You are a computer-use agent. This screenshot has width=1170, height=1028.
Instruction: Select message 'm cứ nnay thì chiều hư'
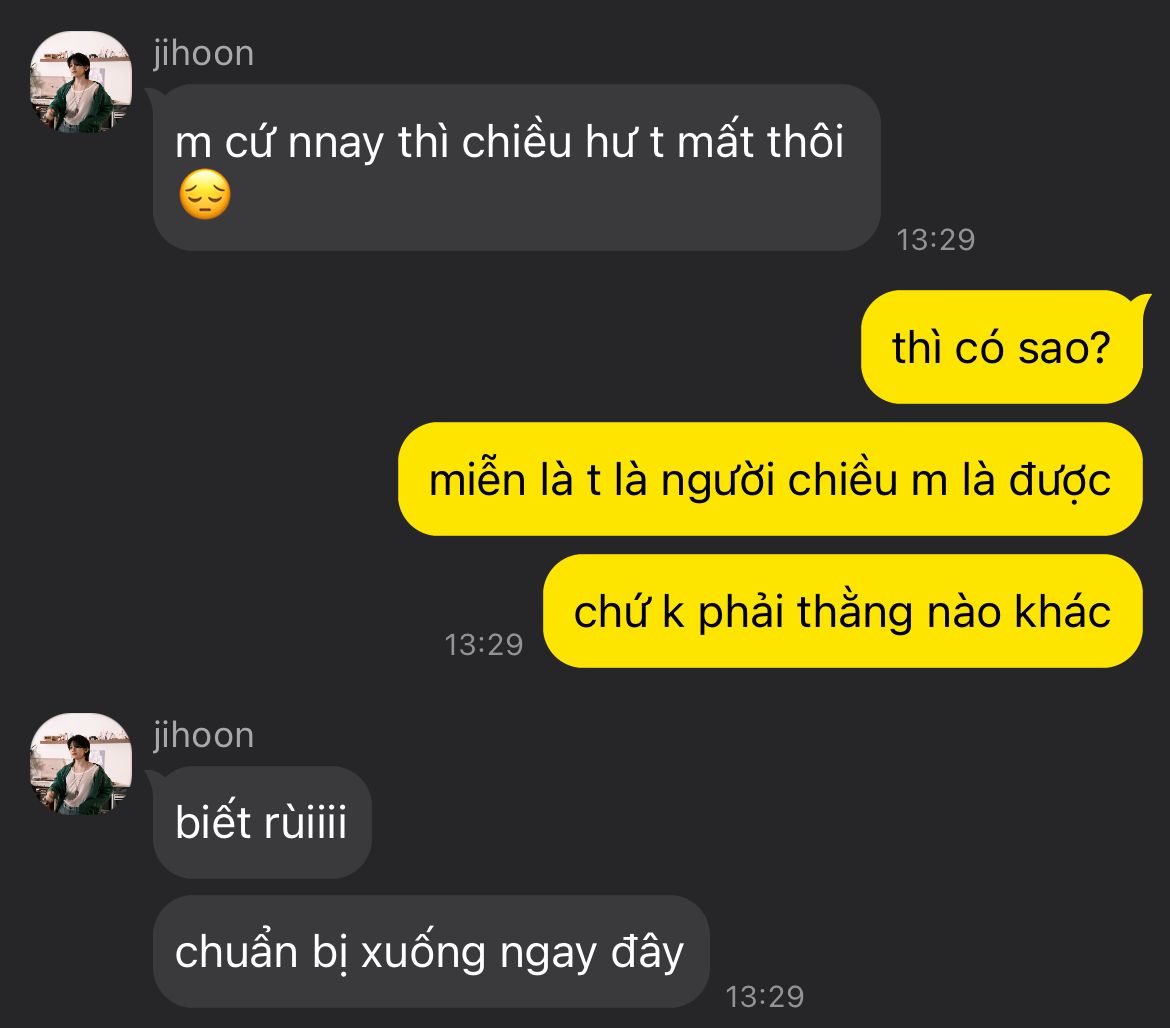[x=516, y=167]
